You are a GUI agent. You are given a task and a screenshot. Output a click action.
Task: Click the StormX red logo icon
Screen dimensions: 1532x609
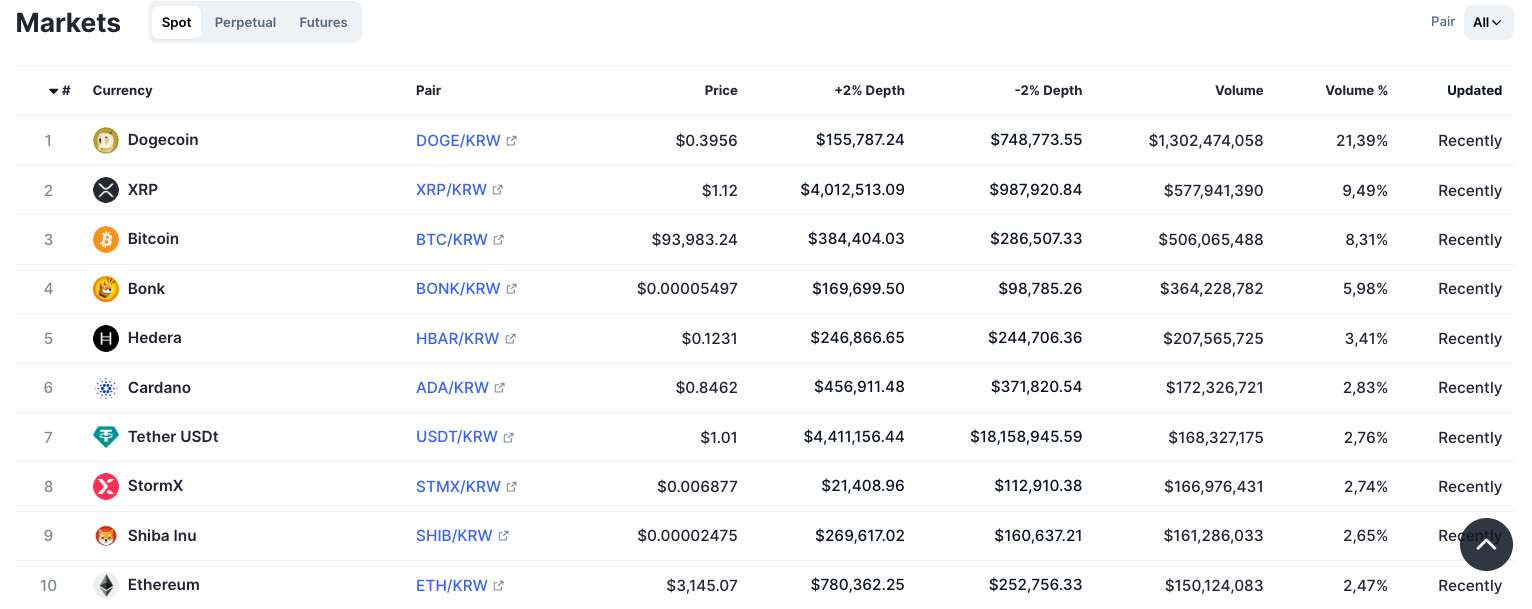(x=106, y=486)
